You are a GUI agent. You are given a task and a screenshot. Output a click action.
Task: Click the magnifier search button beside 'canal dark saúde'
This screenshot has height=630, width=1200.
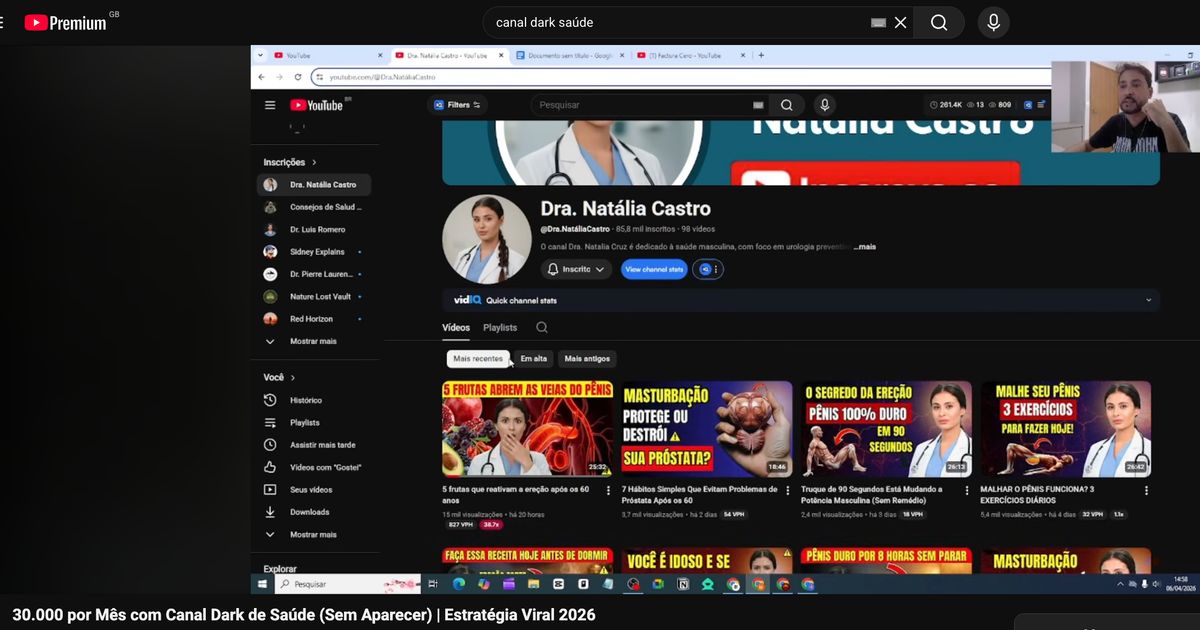[939, 22]
